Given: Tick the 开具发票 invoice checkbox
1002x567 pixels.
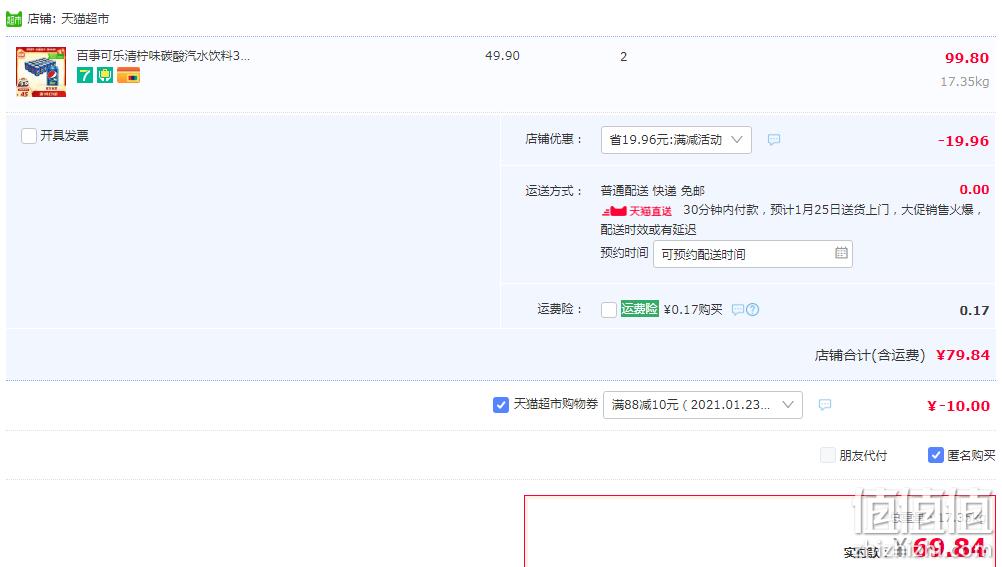Looking at the screenshot, I should click(29, 136).
